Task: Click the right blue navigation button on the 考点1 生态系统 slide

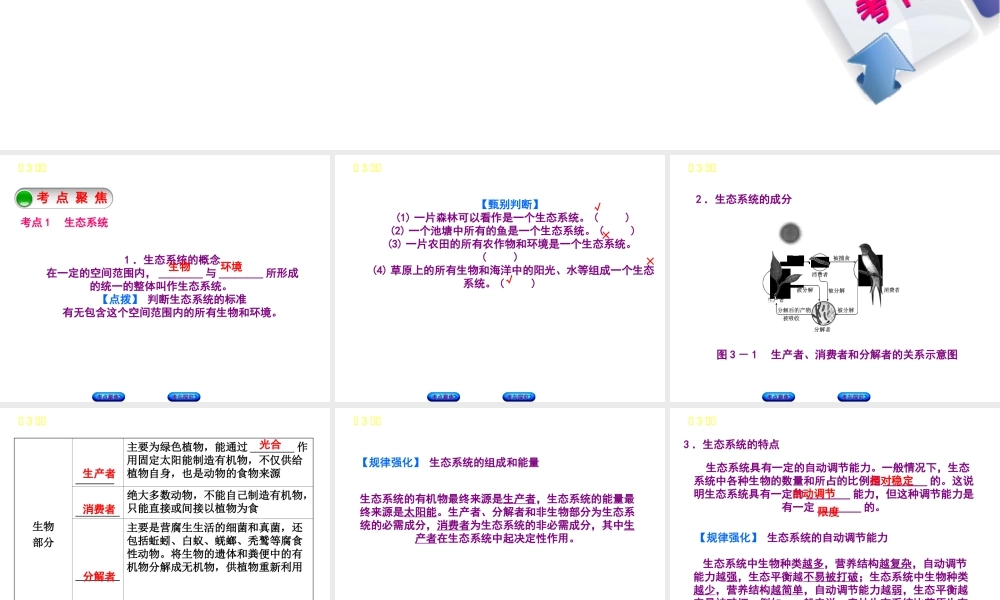Action: [184, 397]
